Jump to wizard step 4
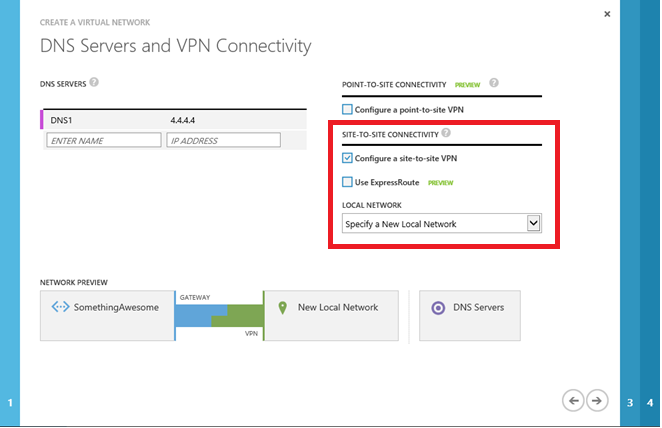This screenshot has height=428, width=662. point(650,402)
